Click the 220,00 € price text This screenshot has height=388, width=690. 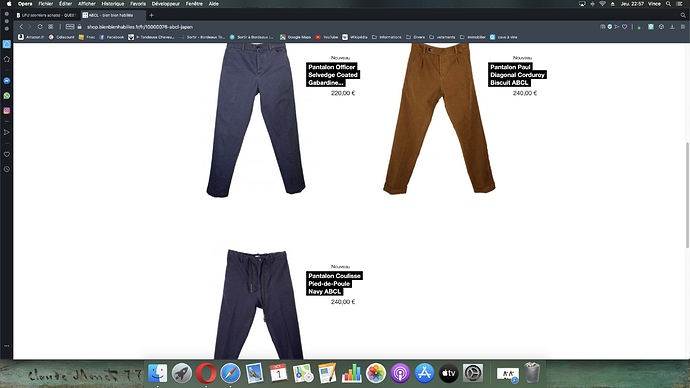tap(343, 93)
